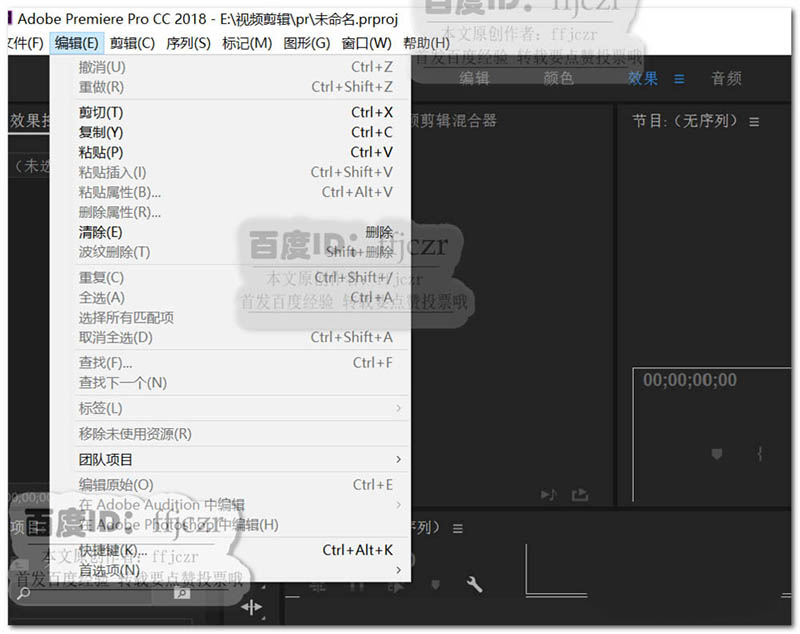The width and height of the screenshot is (800, 634).
Task: Open the 帮助(H) menu
Action: pos(427,43)
